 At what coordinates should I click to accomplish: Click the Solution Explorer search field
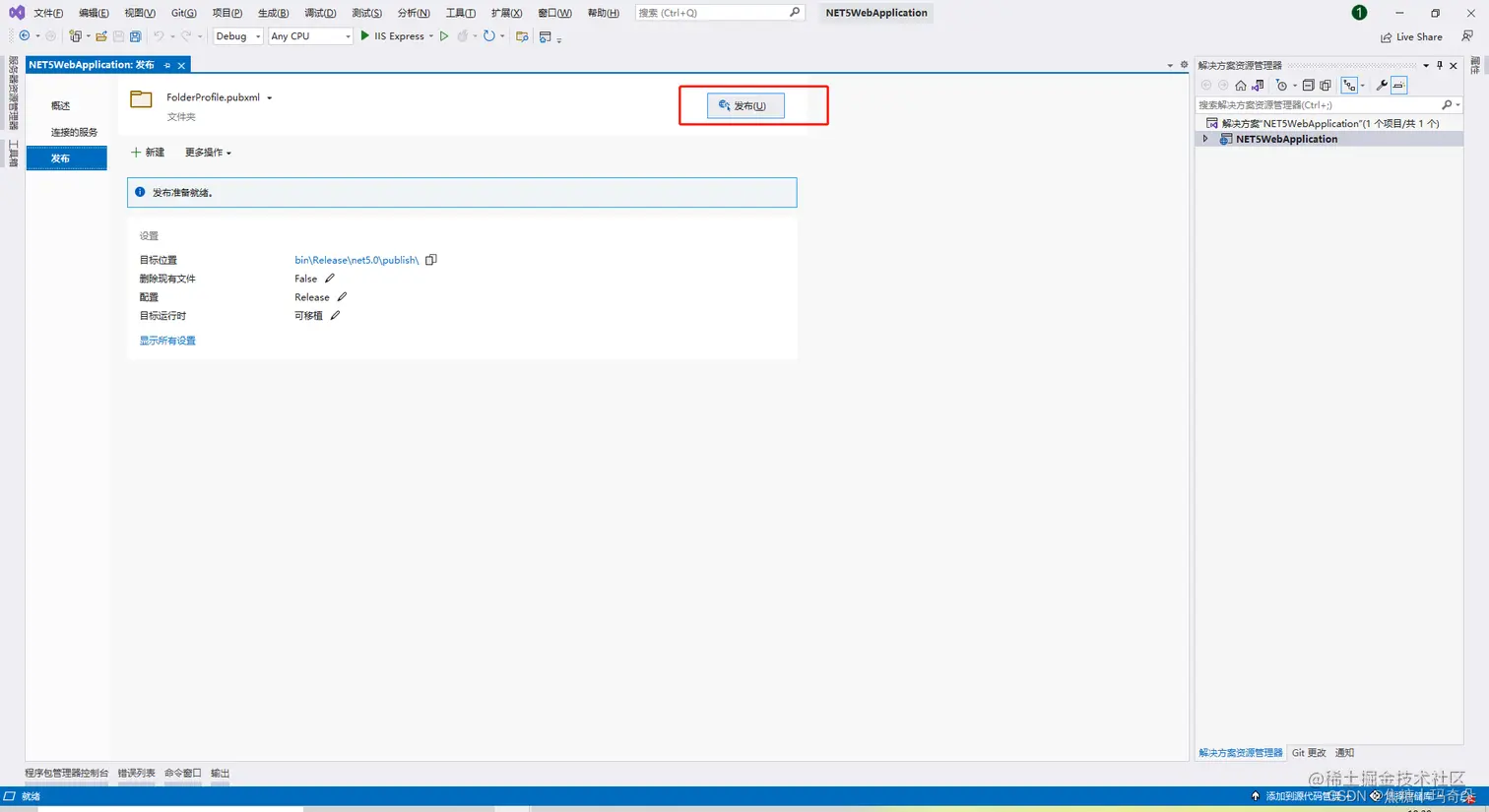(1328, 104)
